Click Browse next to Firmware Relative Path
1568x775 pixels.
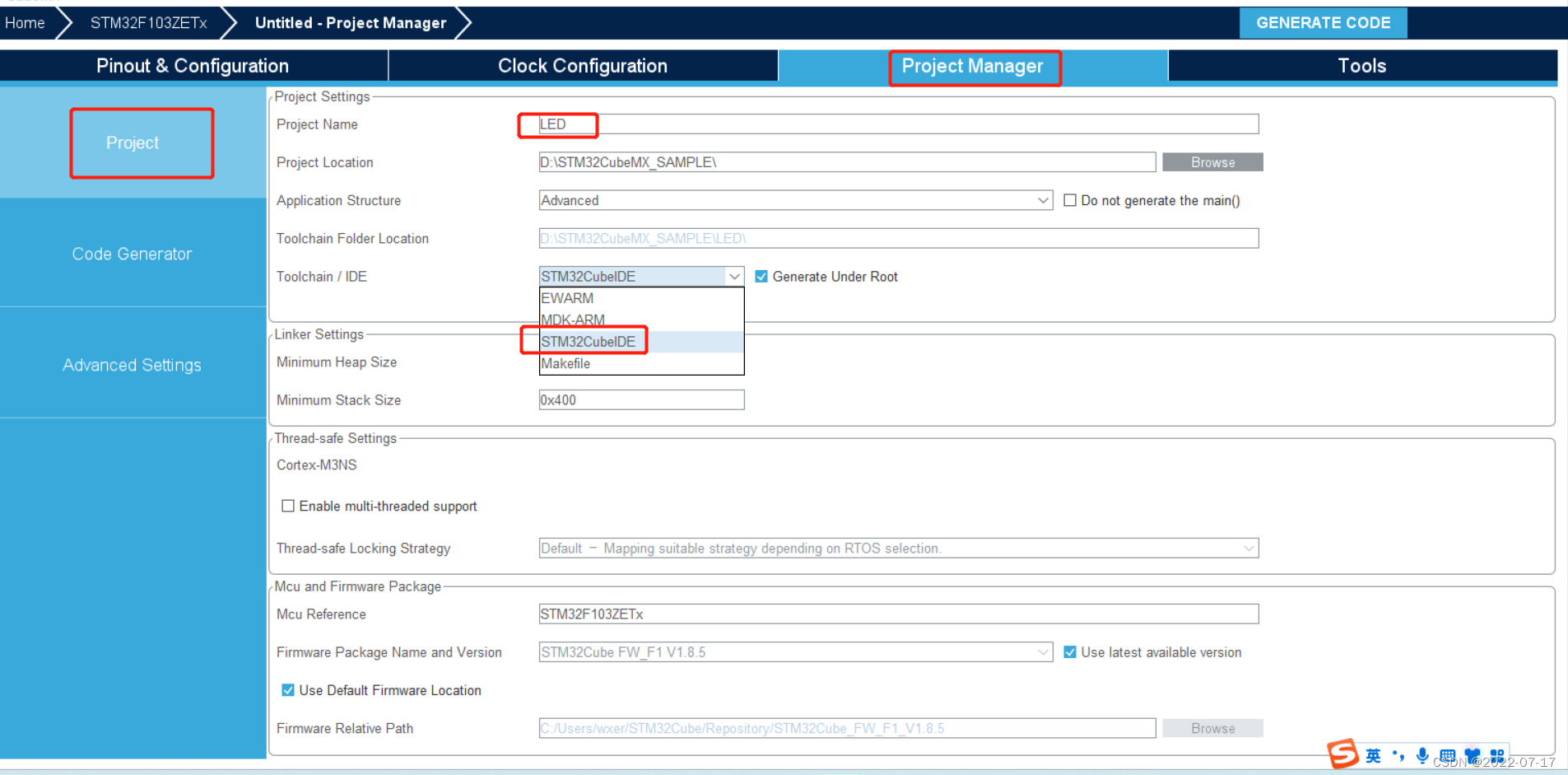pyautogui.click(x=1212, y=728)
